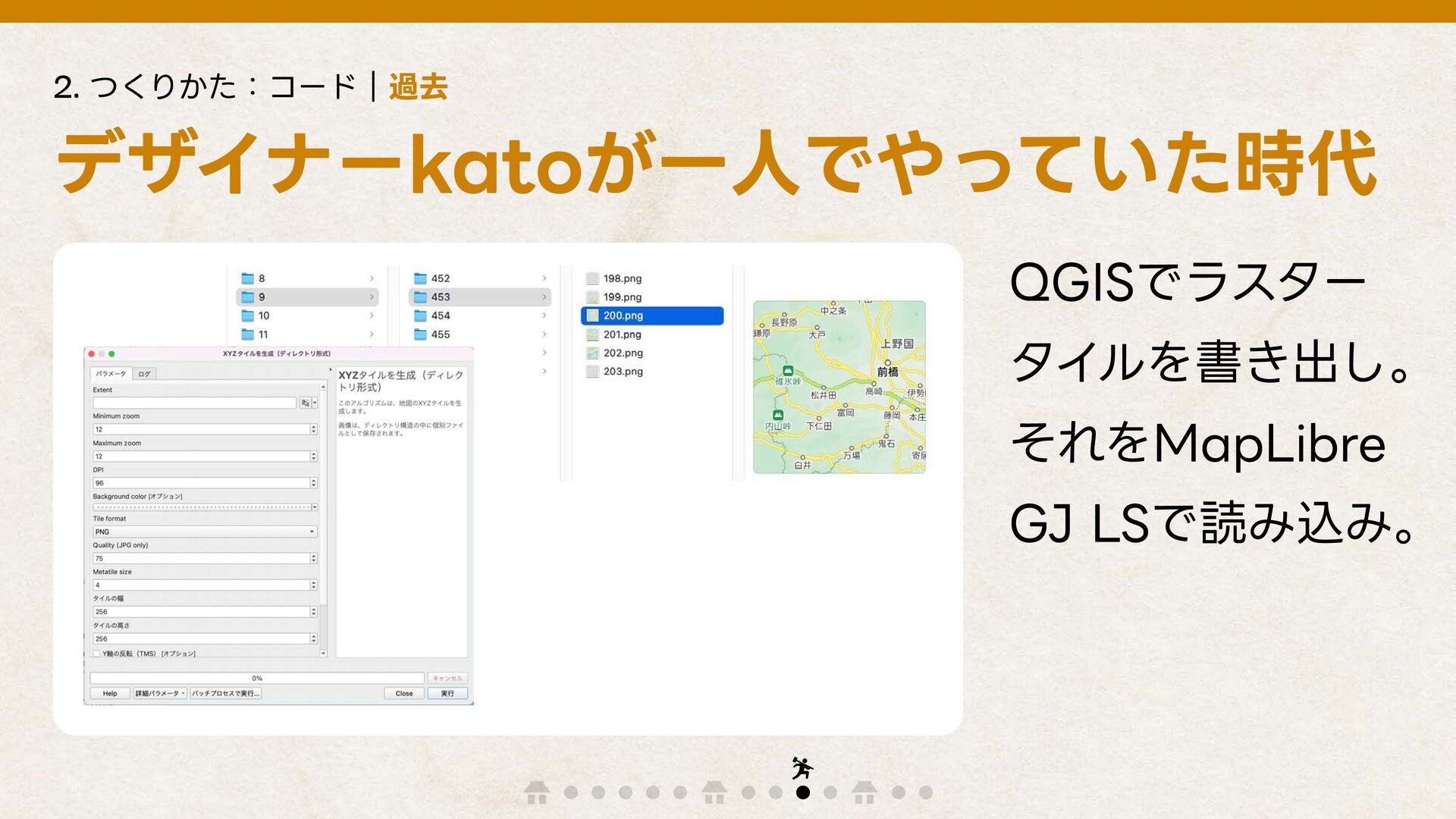This screenshot has width=1456, height=819.
Task: Click the map tile preview image
Action: click(x=839, y=387)
